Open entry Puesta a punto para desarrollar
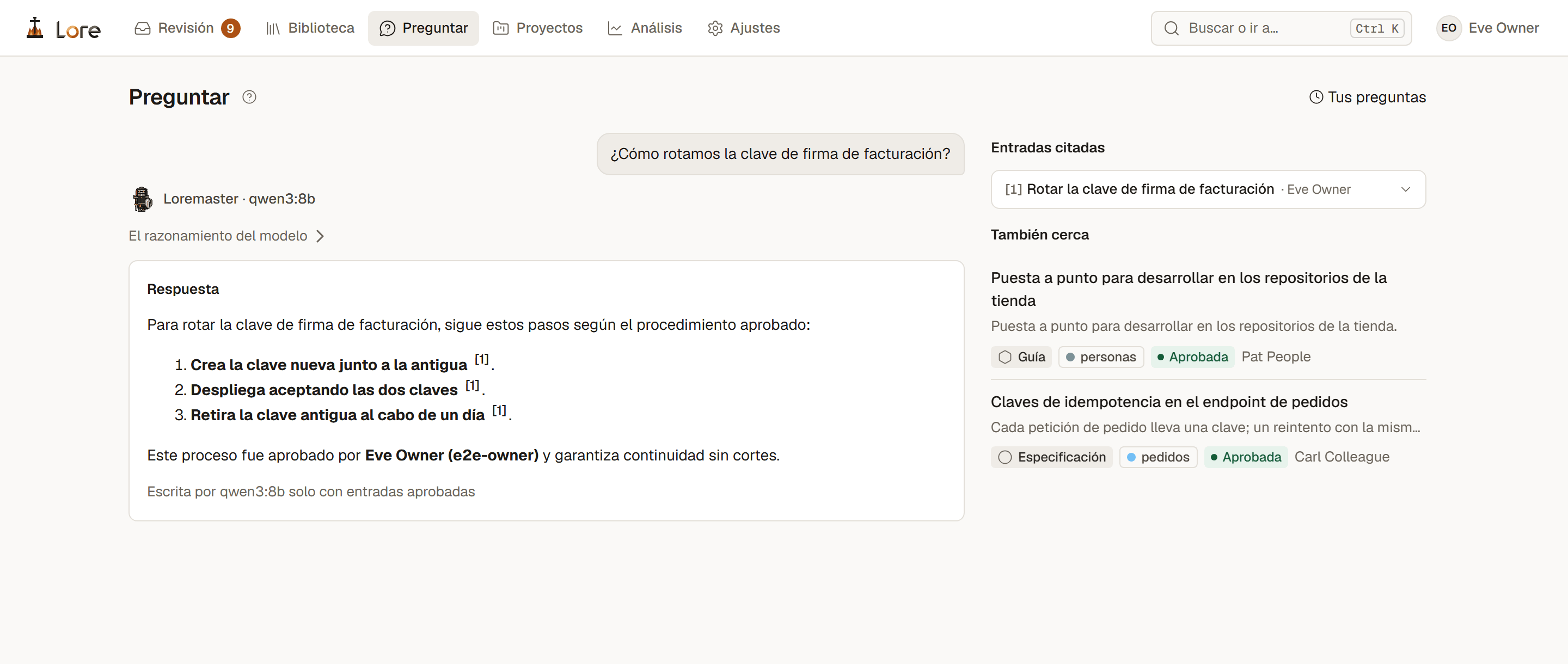This screenshot has width=1568, height=664. pos(1188,289)
